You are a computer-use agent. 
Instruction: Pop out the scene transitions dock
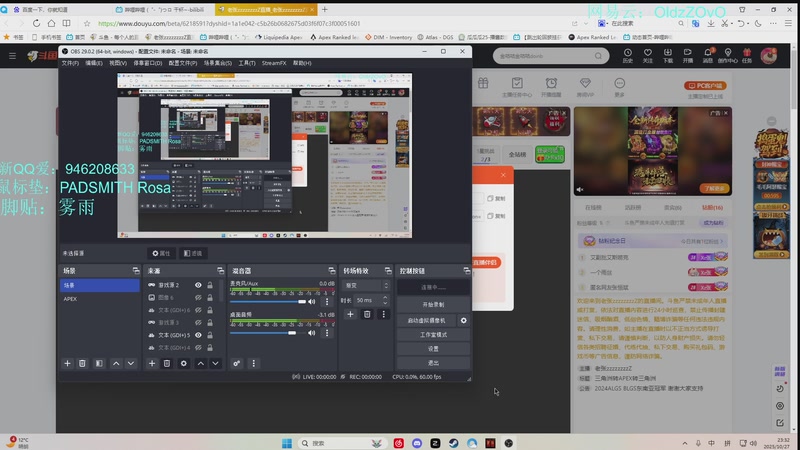click(388, 271)
